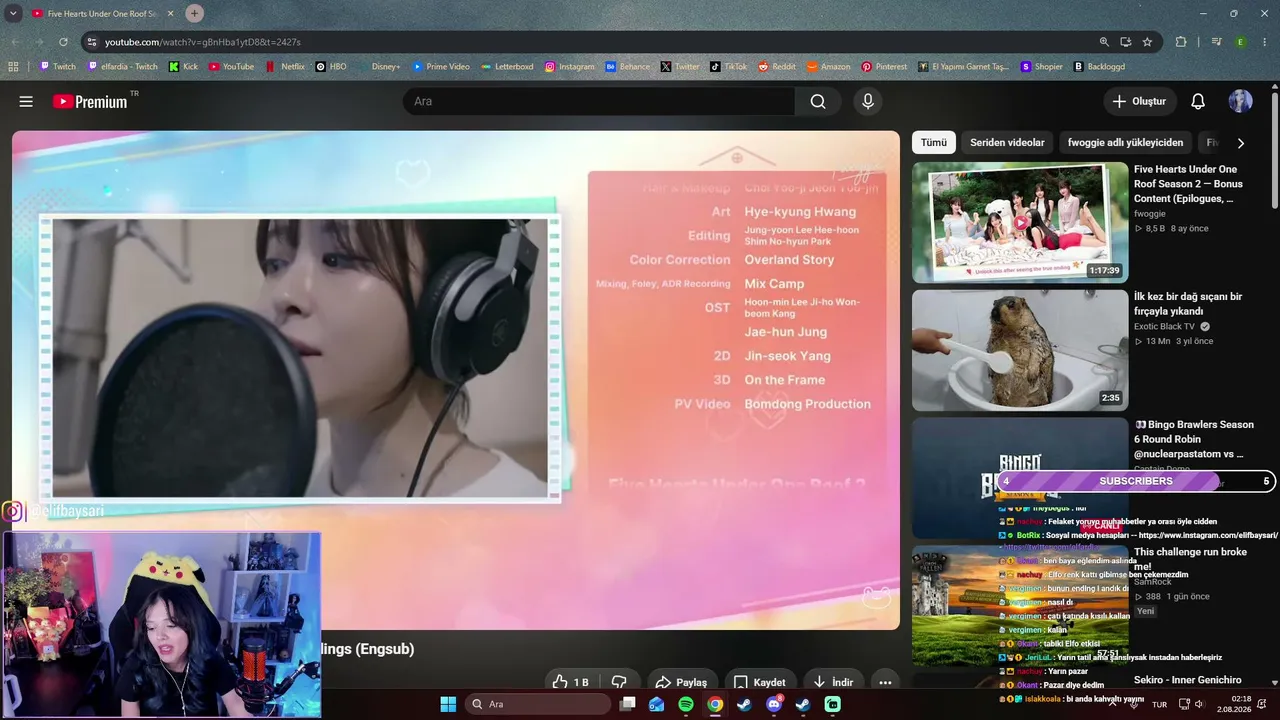Screen dimensions: 1280x720
Task: Open Reddit bookmark
Action: (777, 67)
